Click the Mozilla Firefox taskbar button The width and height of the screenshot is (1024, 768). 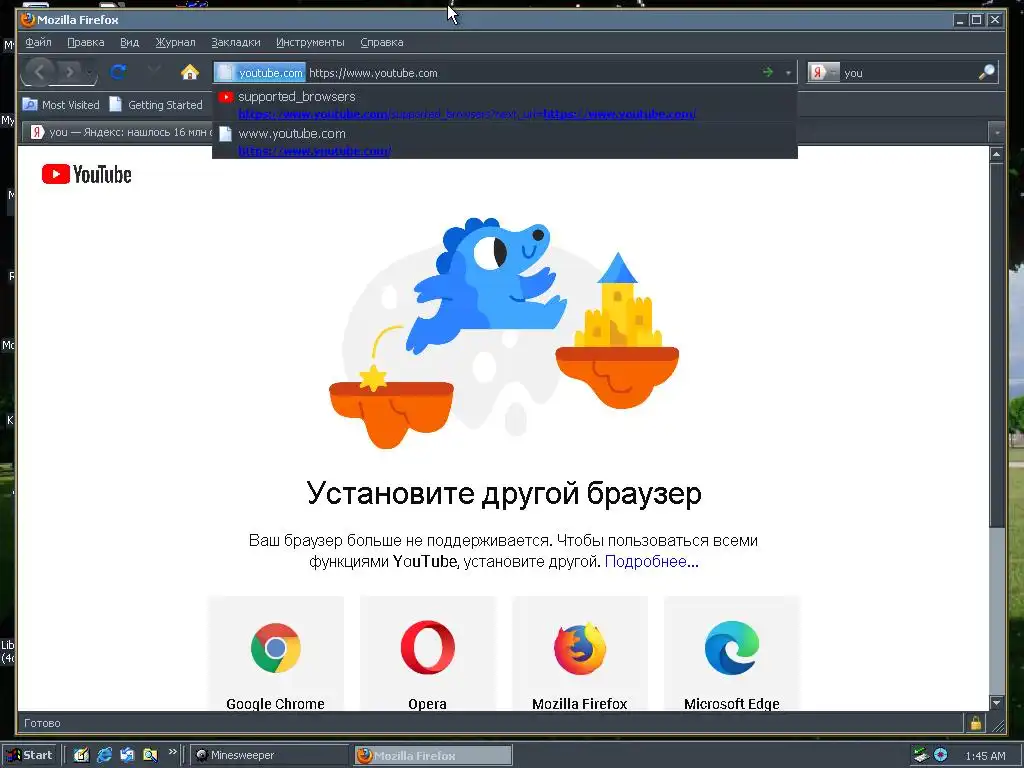click(433, 756)
